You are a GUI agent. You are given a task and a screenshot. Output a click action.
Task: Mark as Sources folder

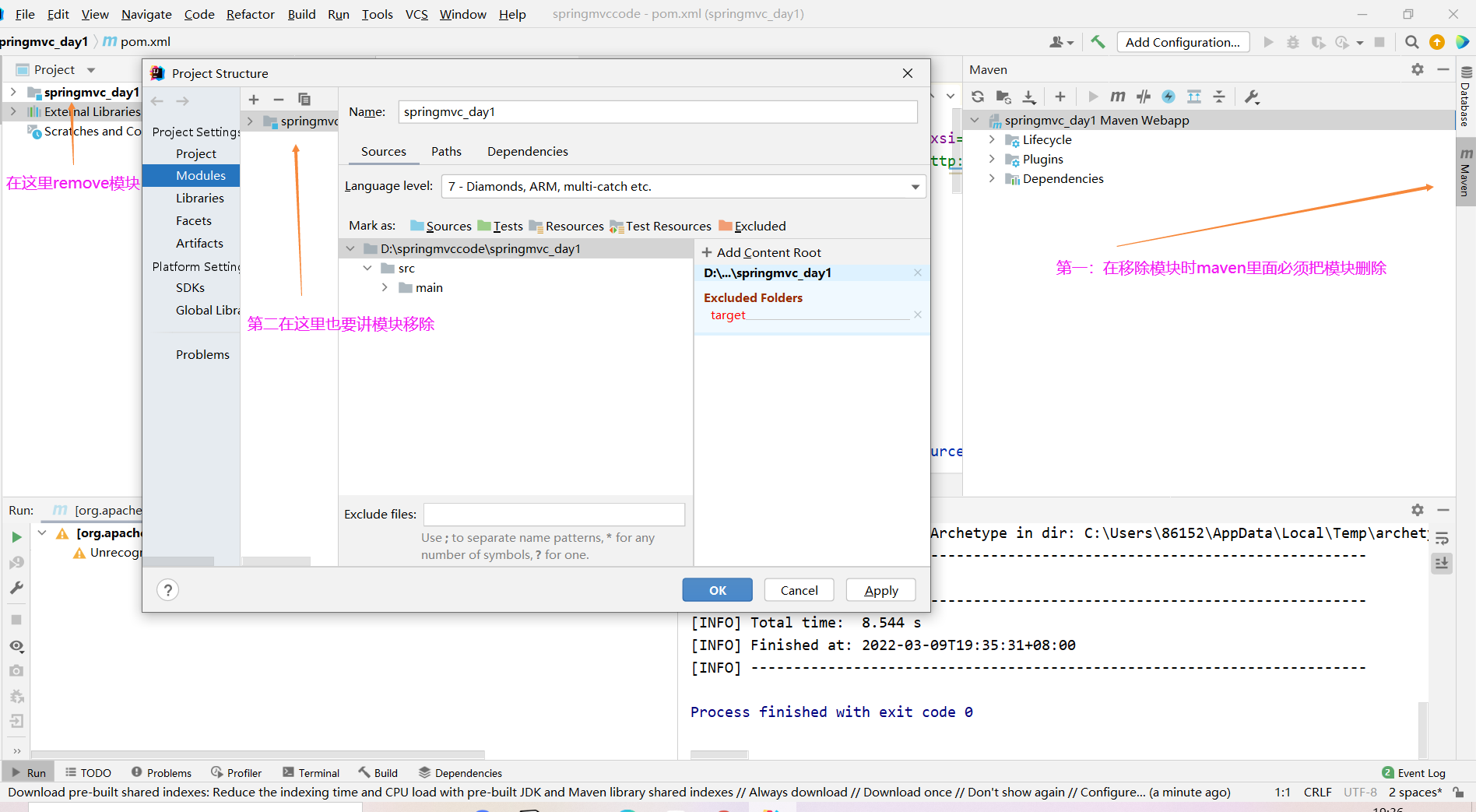point(441,226)
